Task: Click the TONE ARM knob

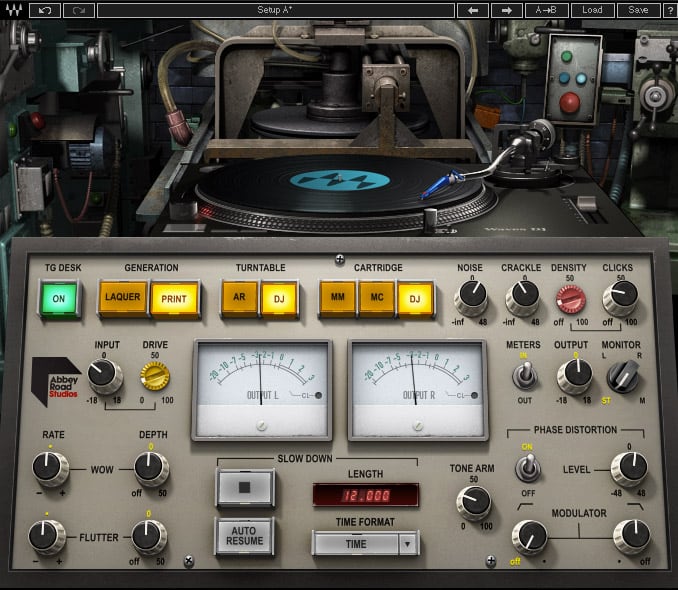Action: [x=474, y=503]
